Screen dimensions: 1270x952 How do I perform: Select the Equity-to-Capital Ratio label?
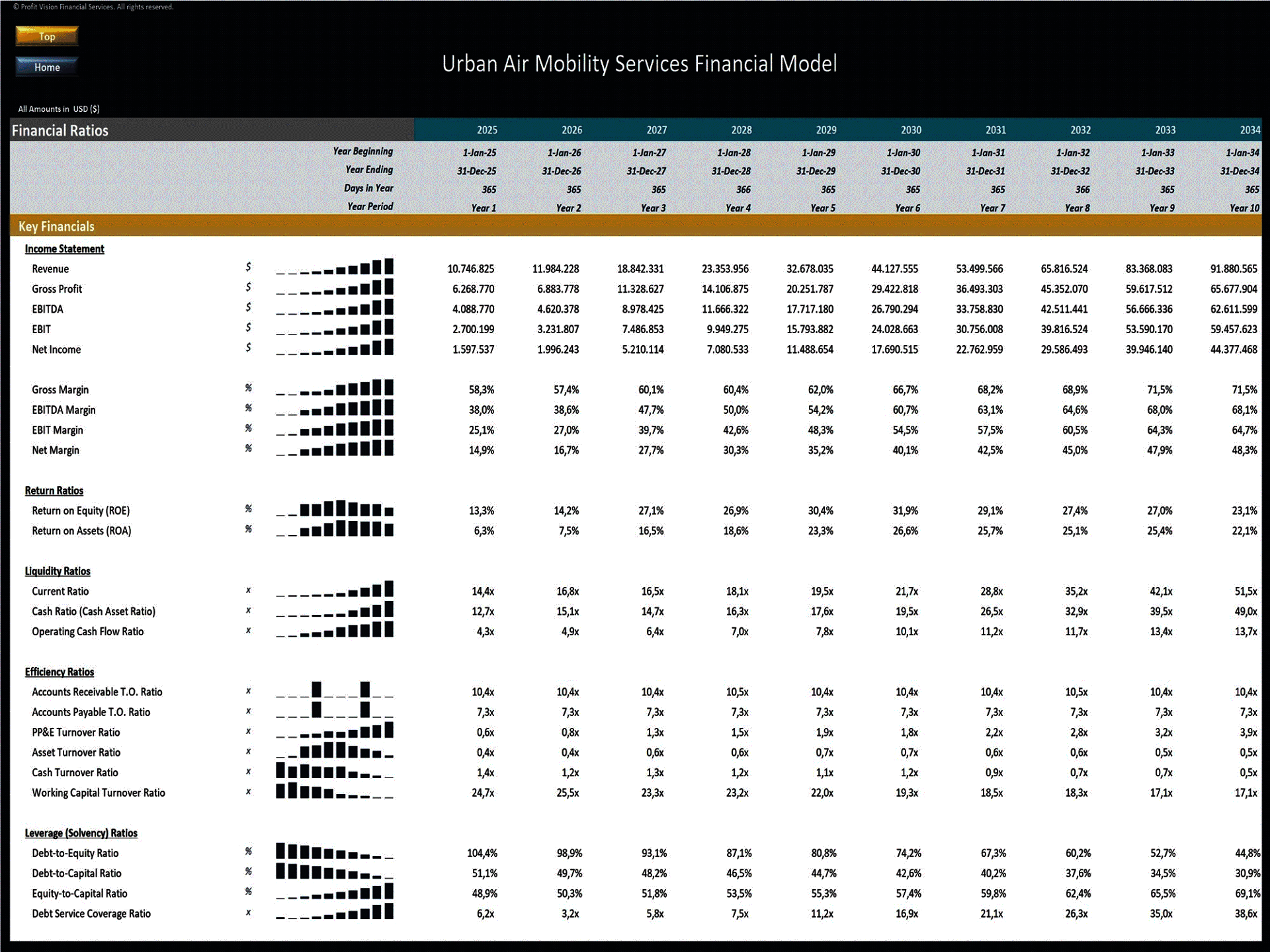click(79, 894)
